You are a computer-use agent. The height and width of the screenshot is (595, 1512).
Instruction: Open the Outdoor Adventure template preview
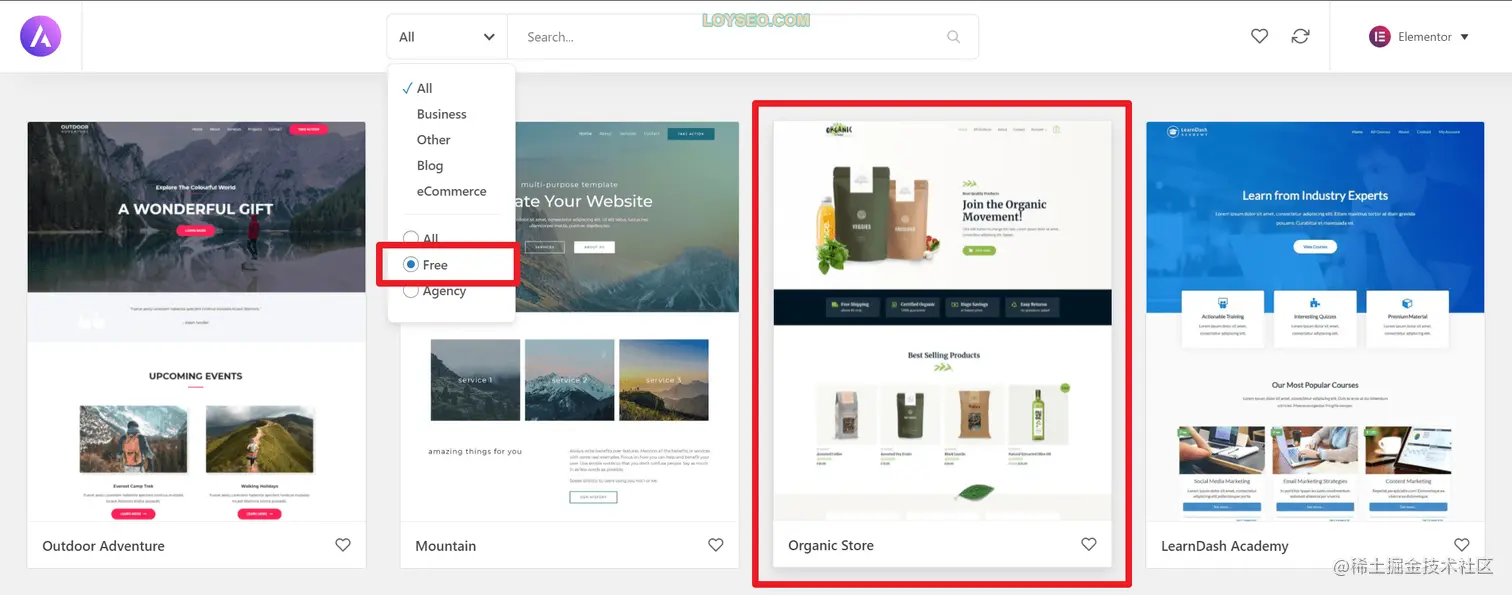point(196,321)
